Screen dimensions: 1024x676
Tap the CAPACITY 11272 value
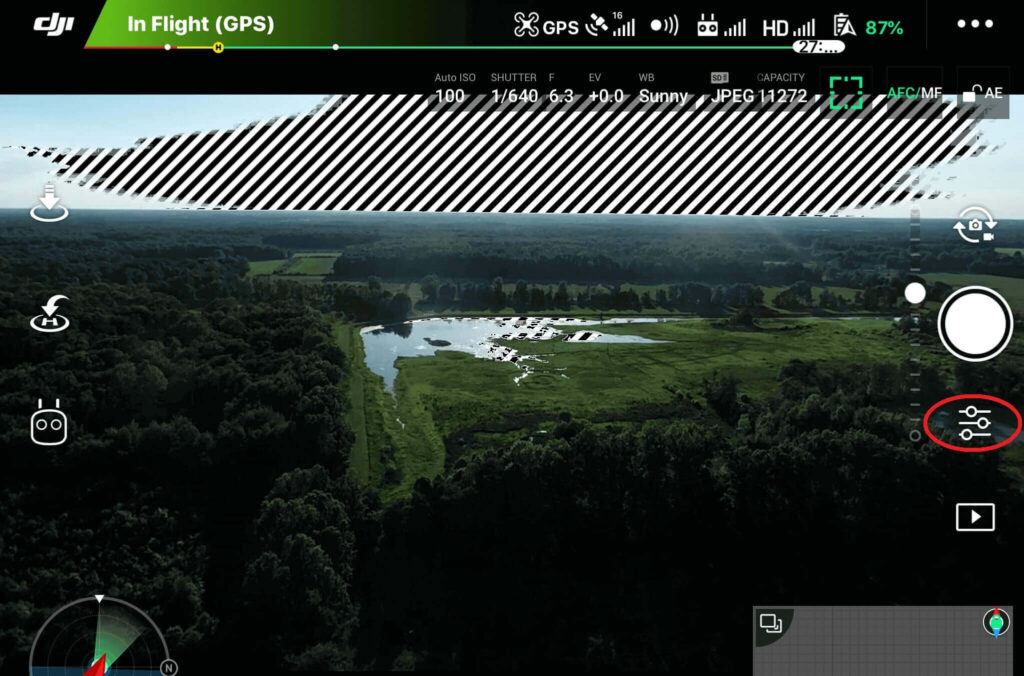tap(782, 88)
